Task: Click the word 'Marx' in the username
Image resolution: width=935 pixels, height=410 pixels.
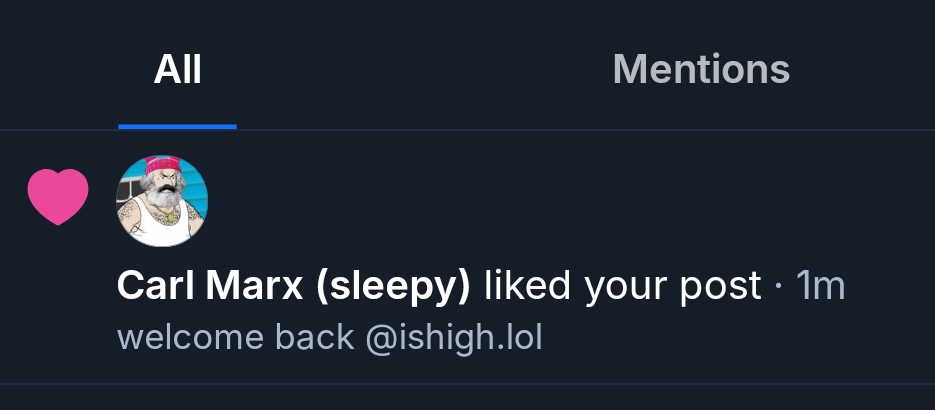Action: pyautogui.click(x=255, y=285)
